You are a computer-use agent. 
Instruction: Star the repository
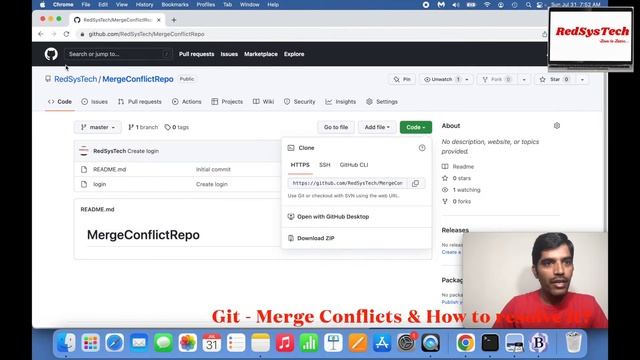tap(555, 79)
